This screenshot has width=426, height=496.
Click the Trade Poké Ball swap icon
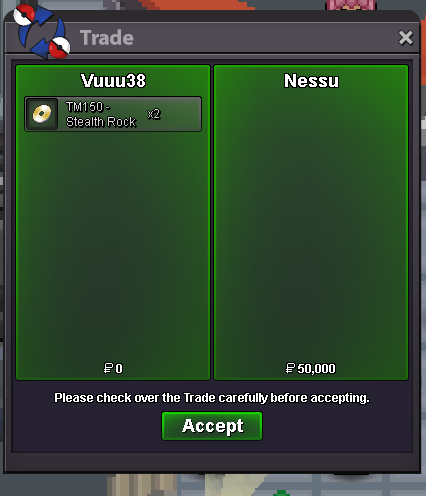42,31
